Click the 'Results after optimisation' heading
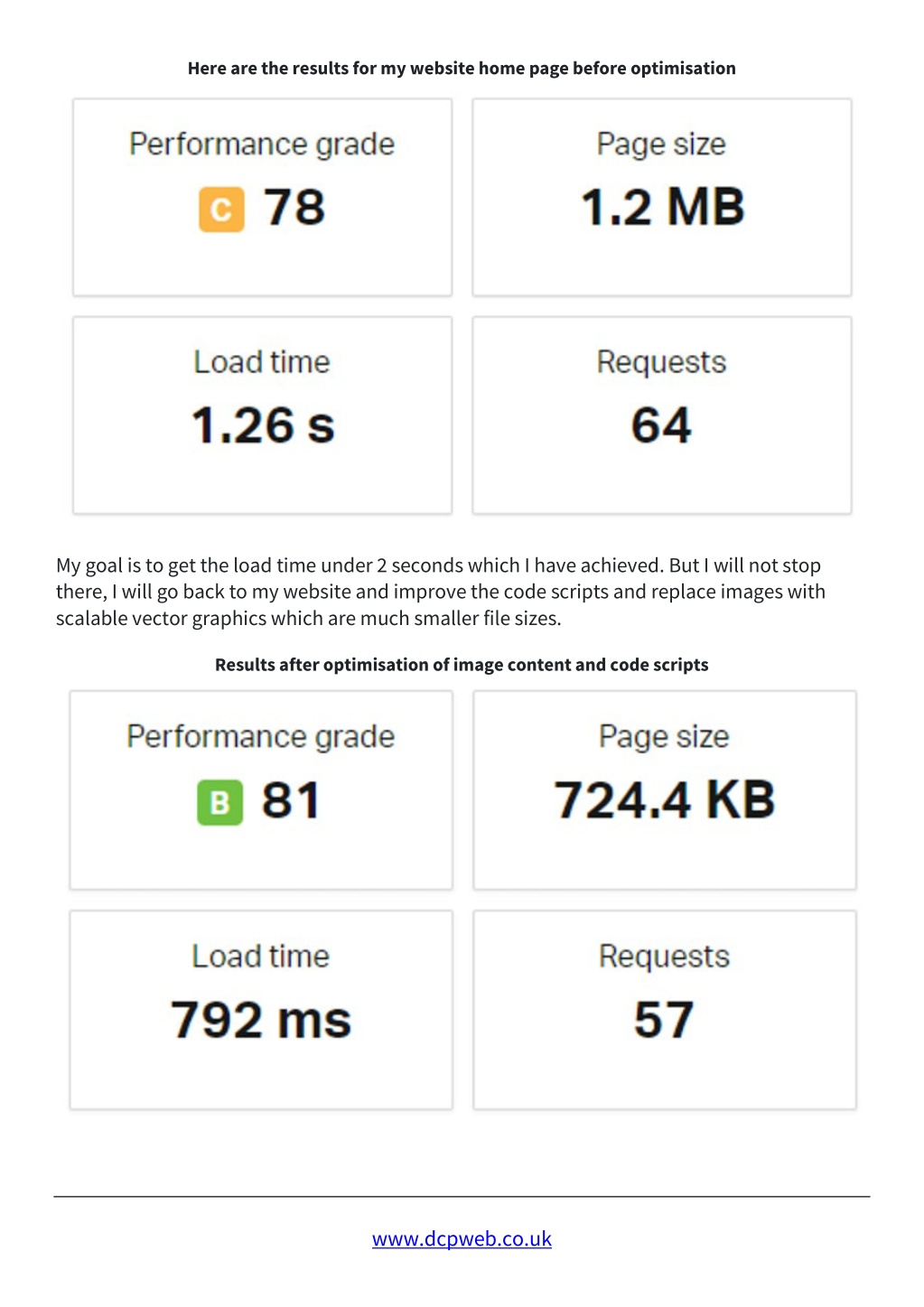This screenshot has height=1307, width=924. click(462, 665)
